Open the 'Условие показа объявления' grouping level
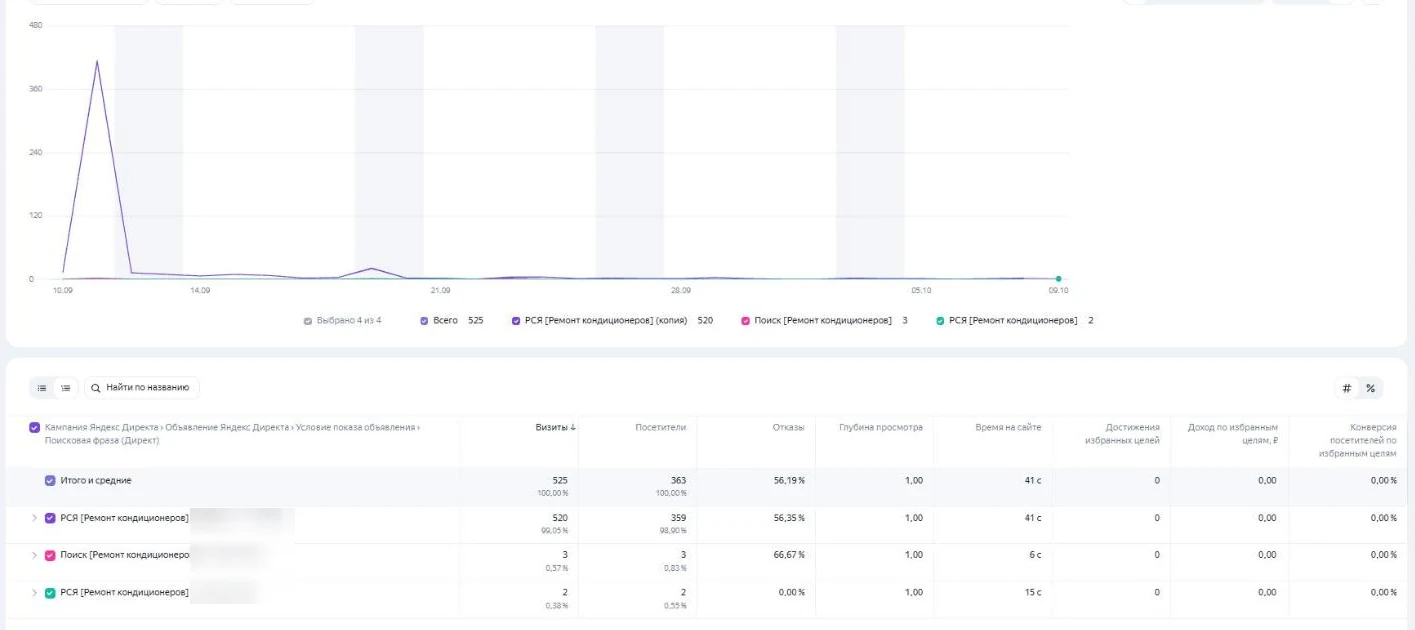The image size is (1415, 630). tap(355, 428)
